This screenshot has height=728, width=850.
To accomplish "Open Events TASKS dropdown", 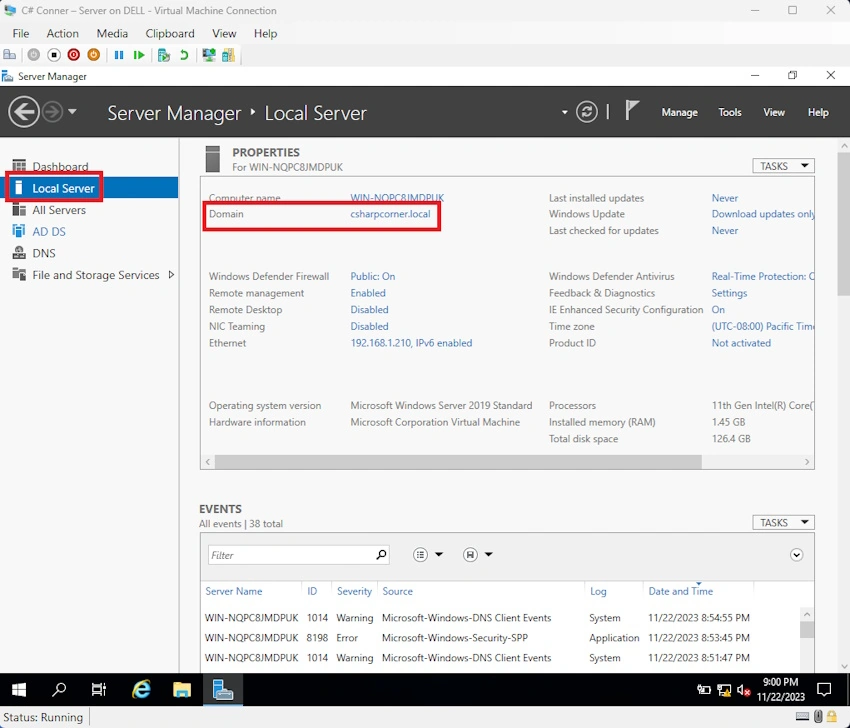I will coord(783,523).
